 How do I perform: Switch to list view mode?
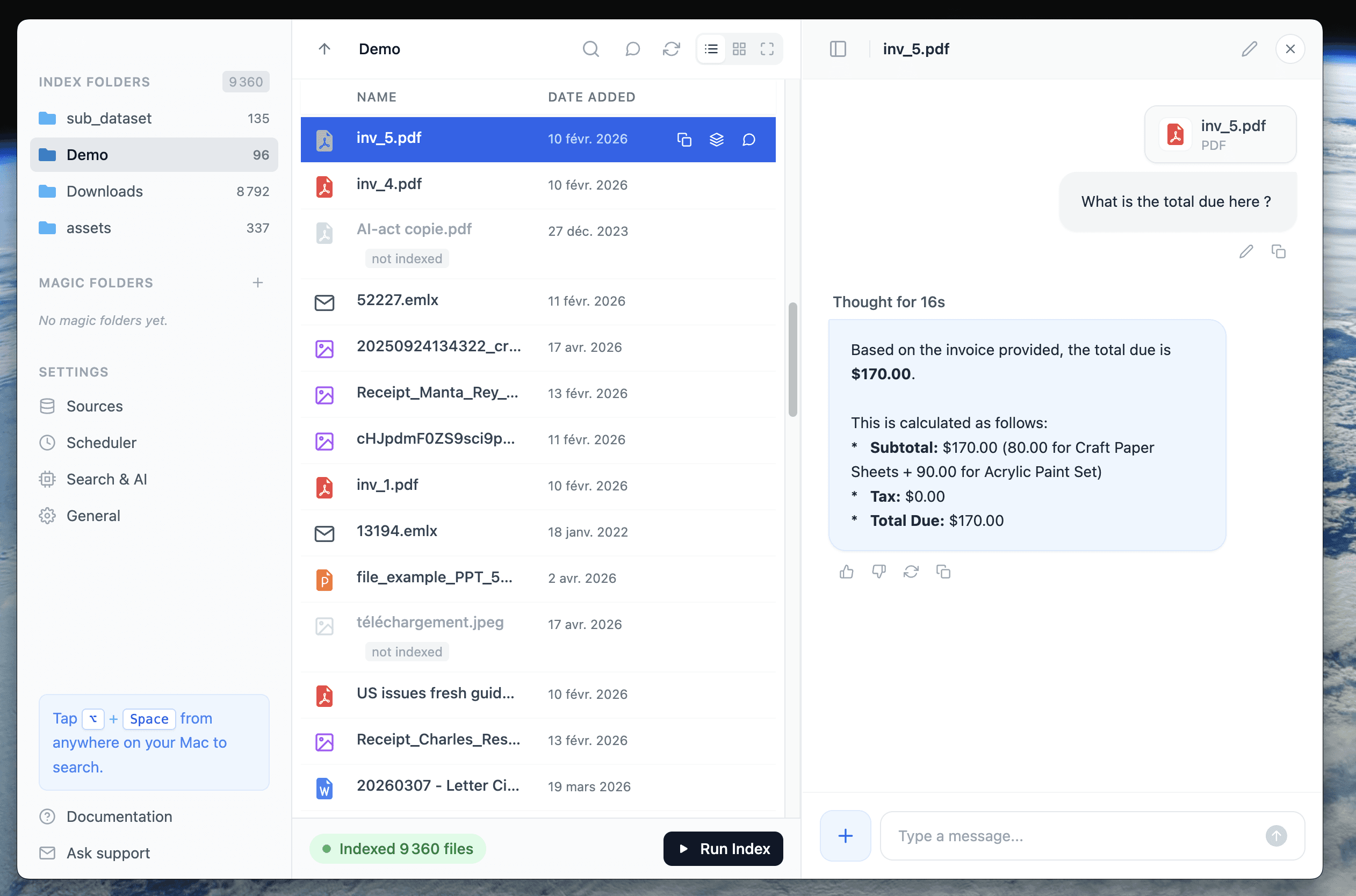[x=711, y=49]
